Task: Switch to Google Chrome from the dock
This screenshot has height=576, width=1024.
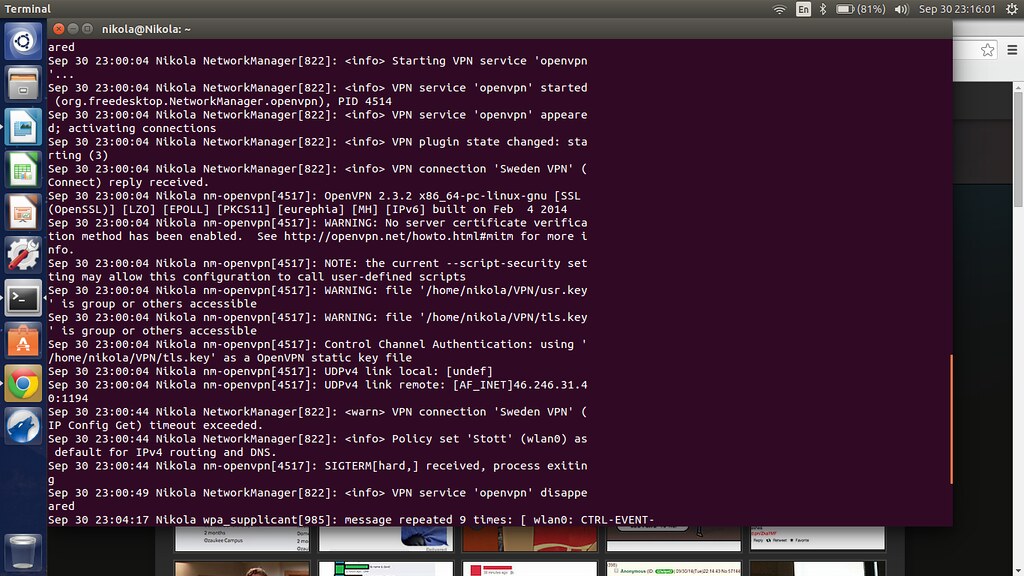Action: [x=23, y=384]
